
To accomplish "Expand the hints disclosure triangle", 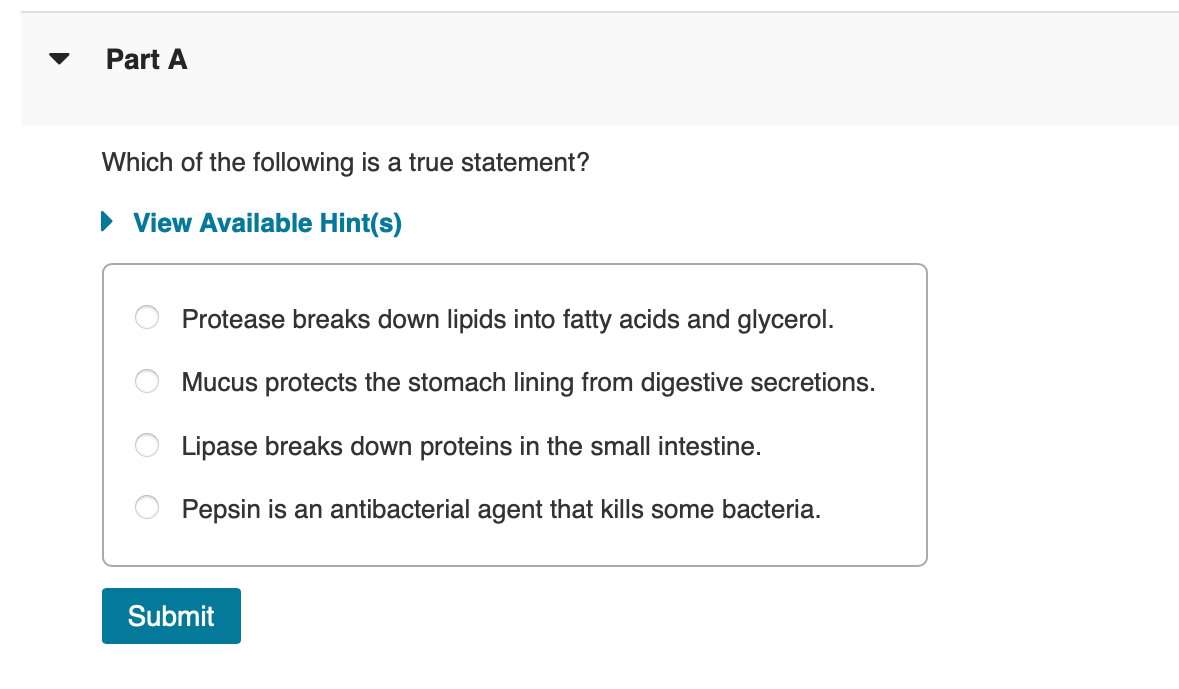I will pyautogui.click(x=107, y=222).
